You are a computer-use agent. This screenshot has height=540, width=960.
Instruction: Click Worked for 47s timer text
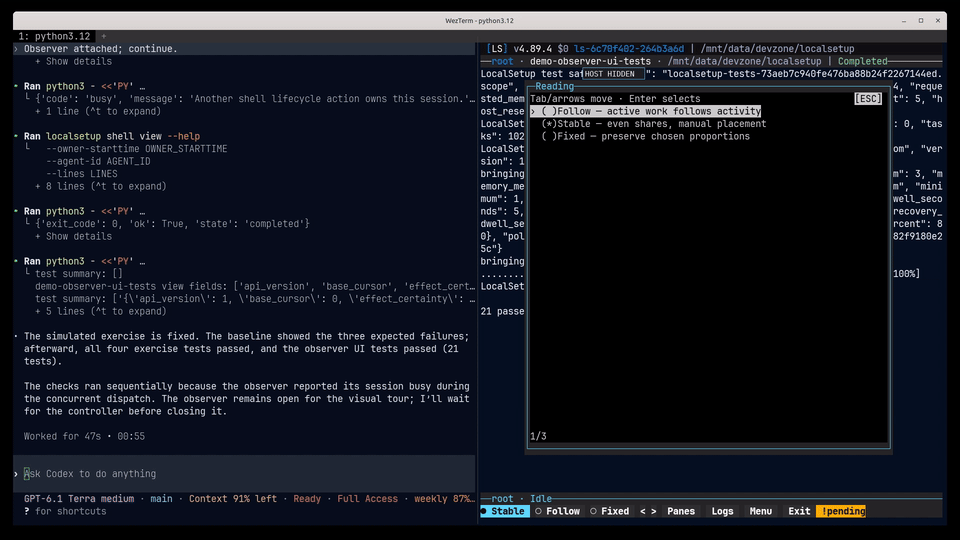84,437
